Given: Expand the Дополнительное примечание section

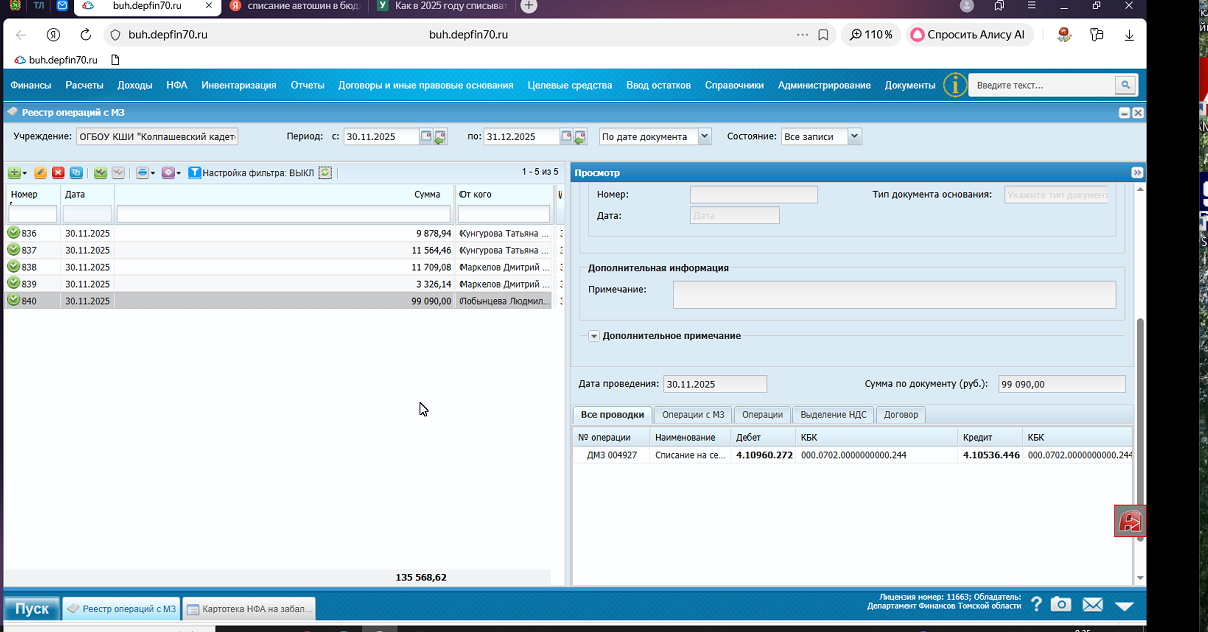Looking at the screenshot, I should point(593,336).
